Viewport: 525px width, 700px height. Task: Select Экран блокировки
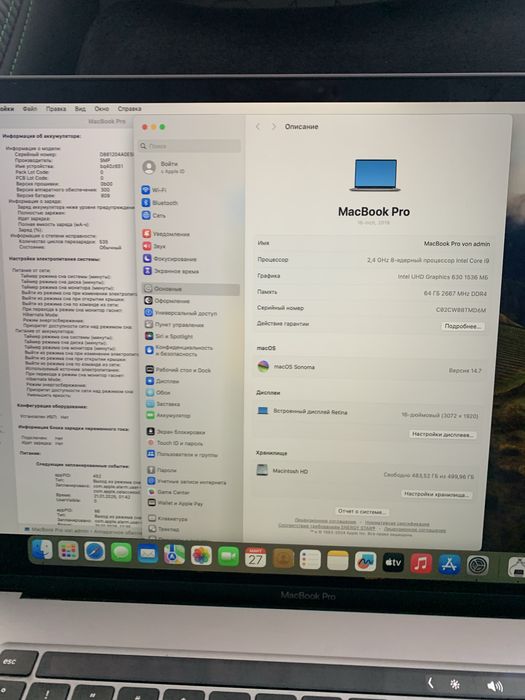(x=176, y=432)
